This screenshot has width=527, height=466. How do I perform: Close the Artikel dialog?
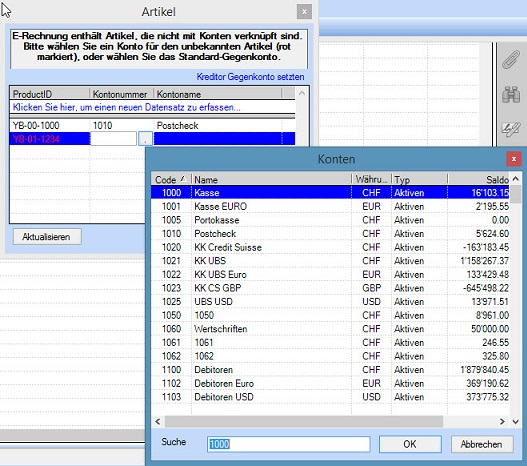(x=304, y=12)
